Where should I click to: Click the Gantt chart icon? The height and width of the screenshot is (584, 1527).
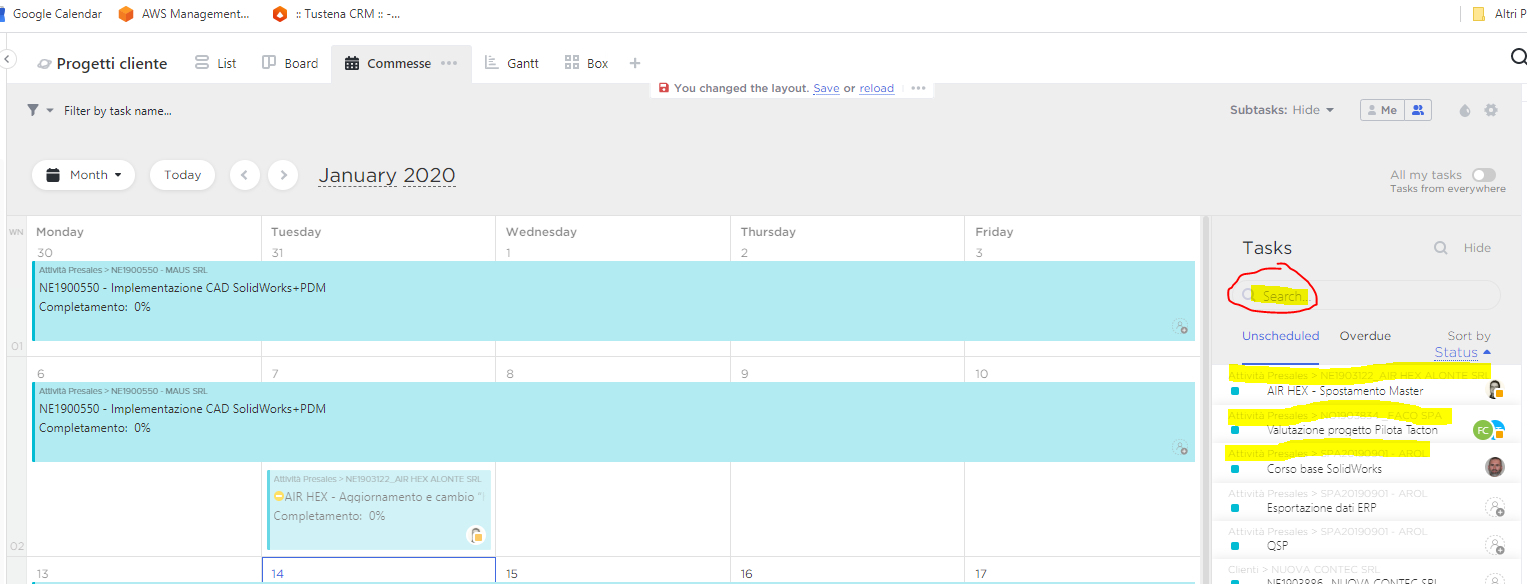[491, 63]
